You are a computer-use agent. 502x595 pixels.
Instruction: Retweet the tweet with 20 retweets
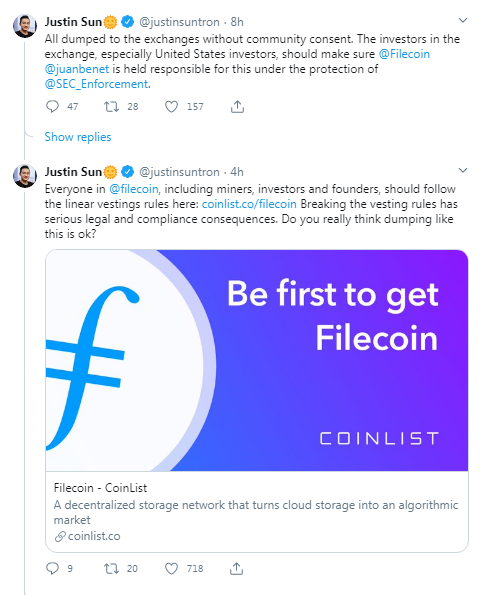112,568
